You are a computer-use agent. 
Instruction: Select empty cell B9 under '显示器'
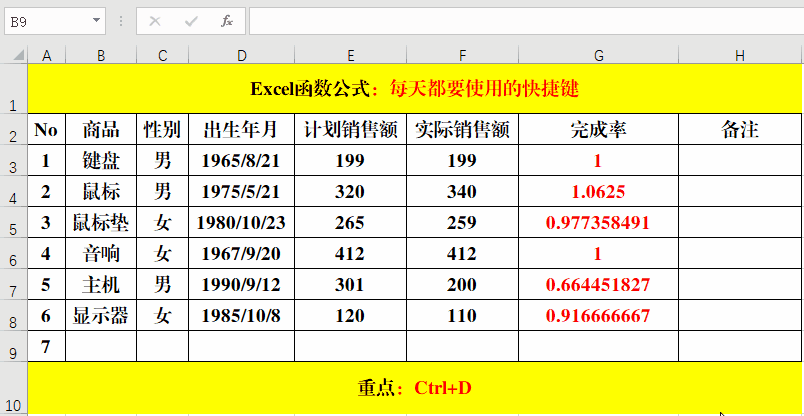(x=101, y=346)
